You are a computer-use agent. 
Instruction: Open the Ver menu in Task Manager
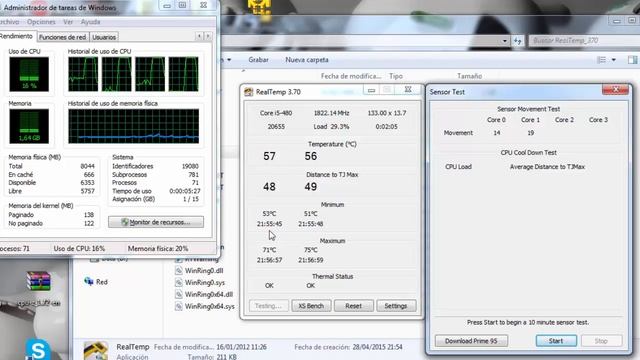68,22
